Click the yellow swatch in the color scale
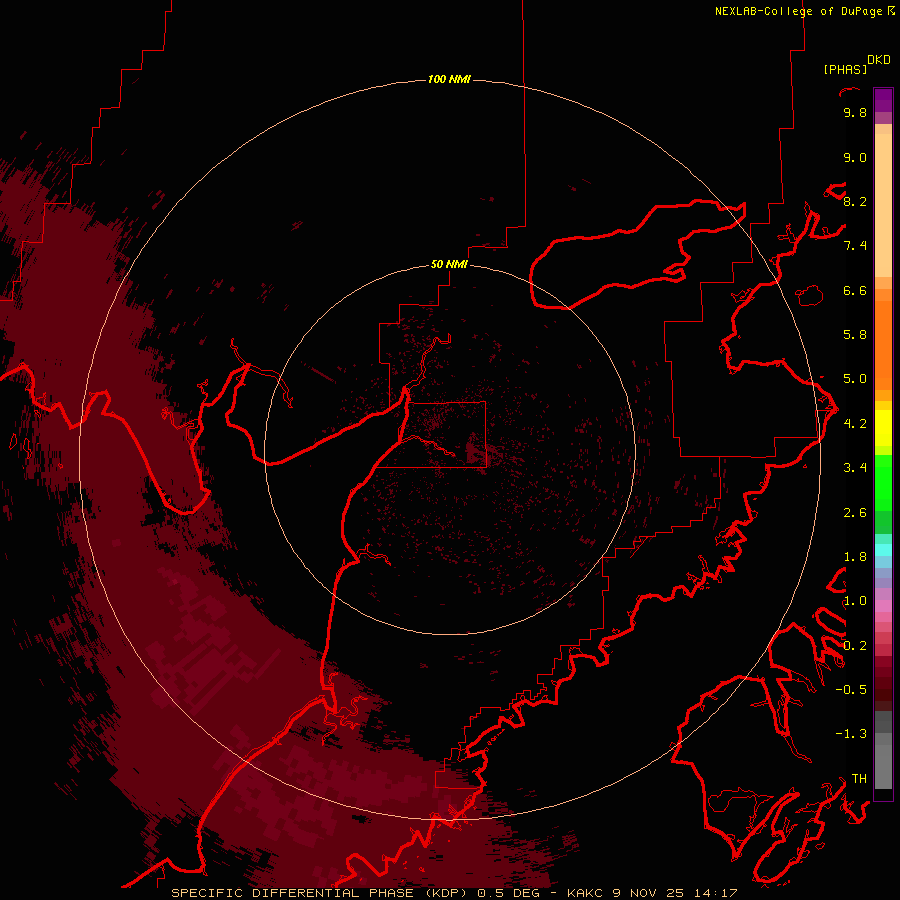The width and height of the screenshot is (900, 900). [883, 428]
